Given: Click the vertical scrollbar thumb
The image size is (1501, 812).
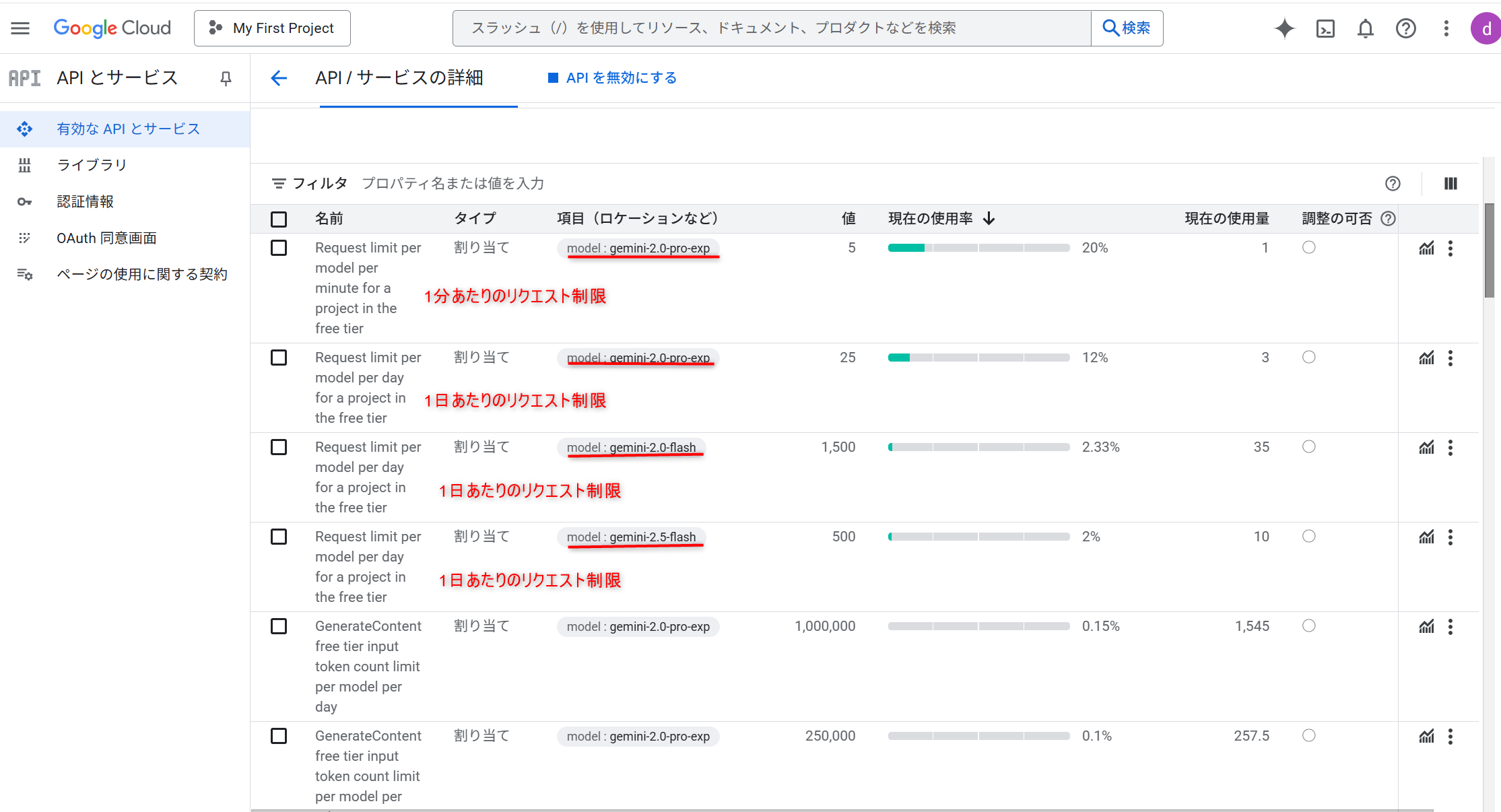Looking at the screenshot, I should (x=1490, y=250).
